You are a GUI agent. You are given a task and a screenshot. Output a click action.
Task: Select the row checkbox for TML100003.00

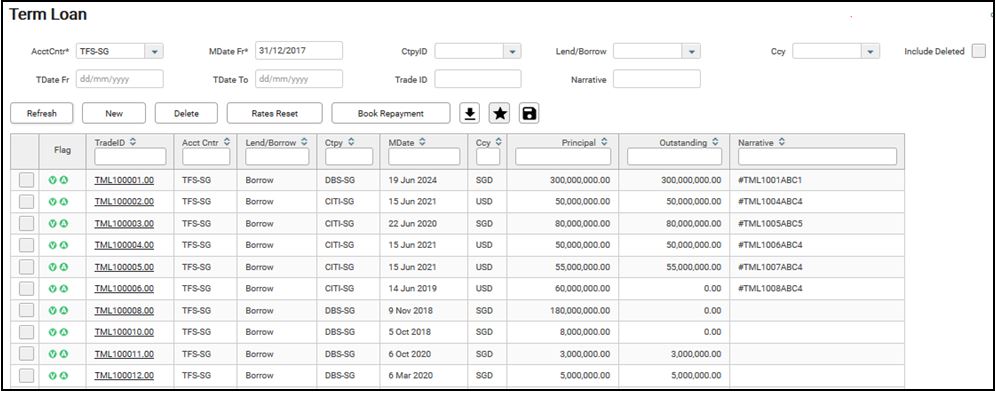[26, 224]
